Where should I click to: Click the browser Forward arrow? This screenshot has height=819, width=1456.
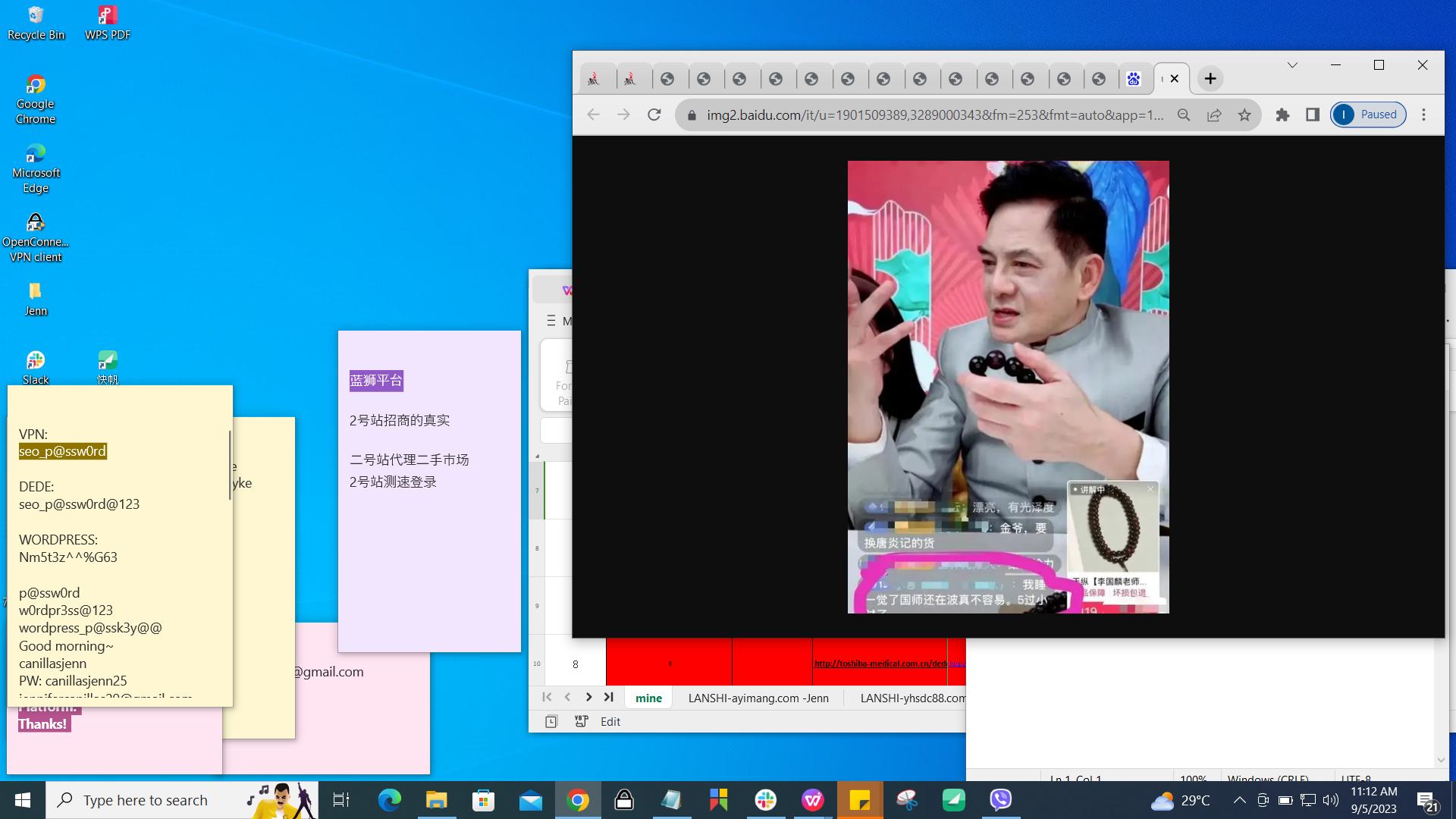[623, 115]
